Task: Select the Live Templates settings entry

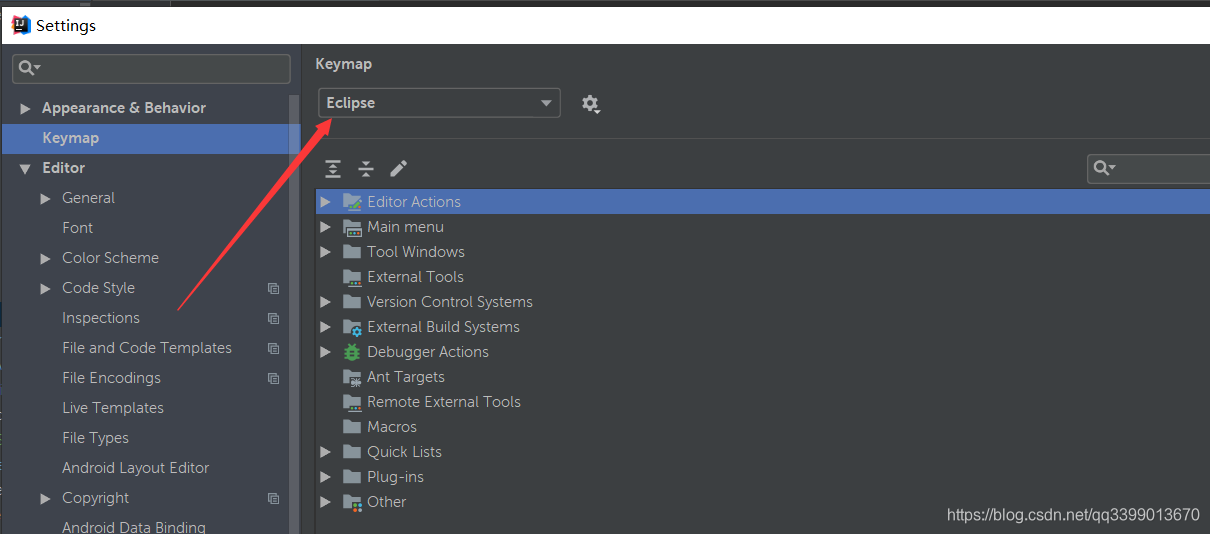Action: pos(113,408)
